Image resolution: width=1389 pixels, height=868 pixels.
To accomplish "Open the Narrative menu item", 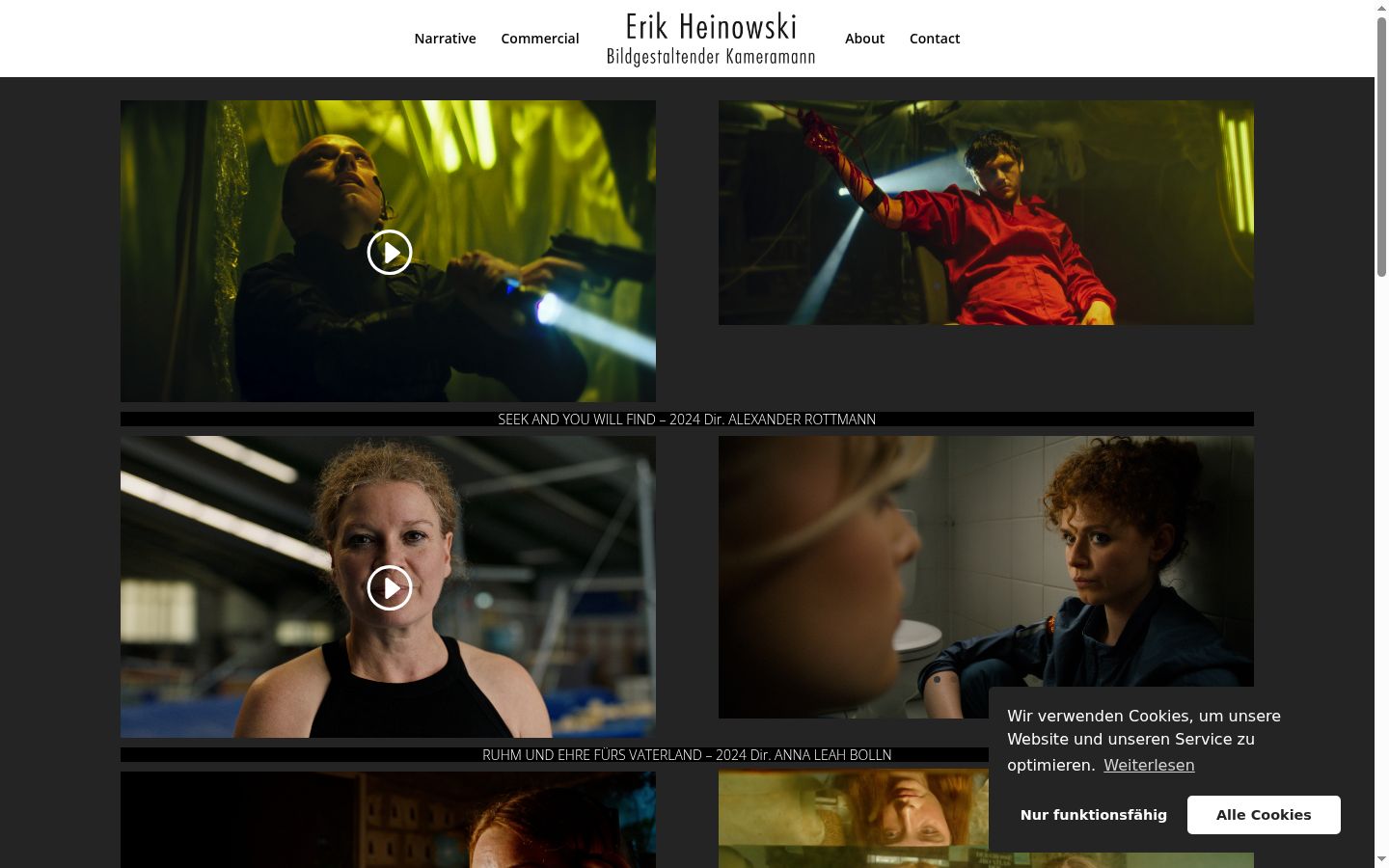I will coord(445,39).
